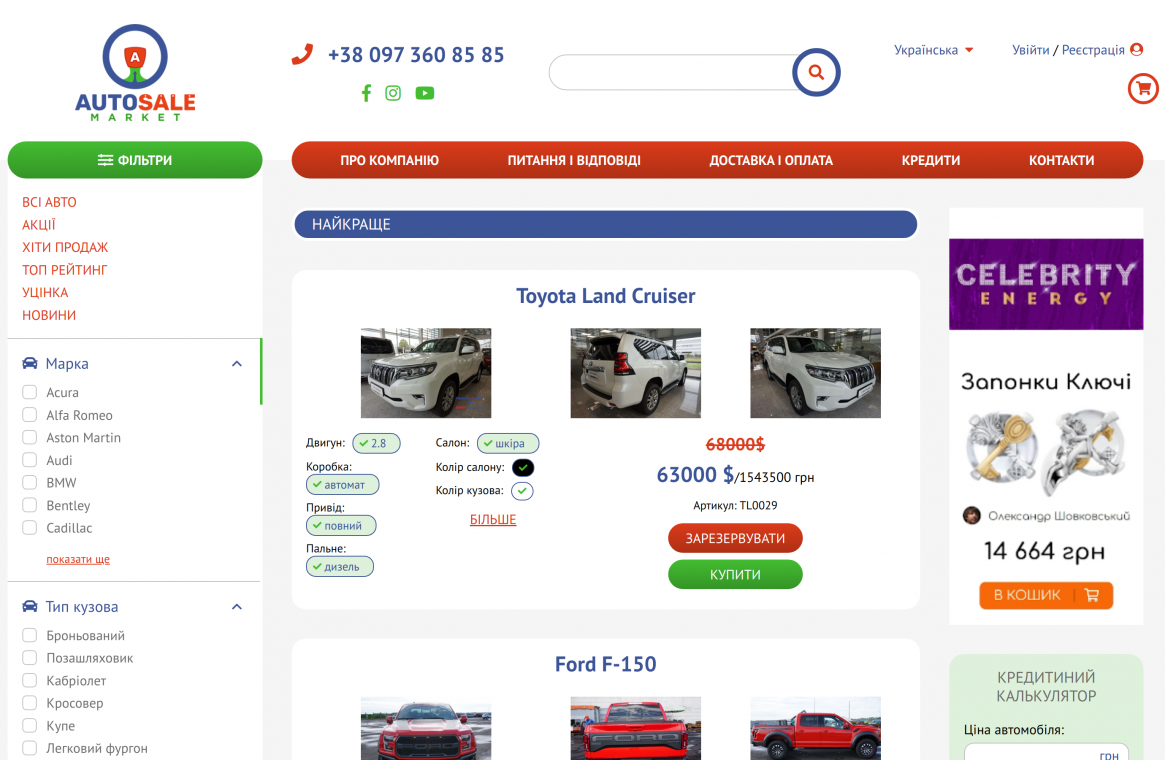Click the magnifier search button
This screenshot has height=760, width=1165.
816,72
